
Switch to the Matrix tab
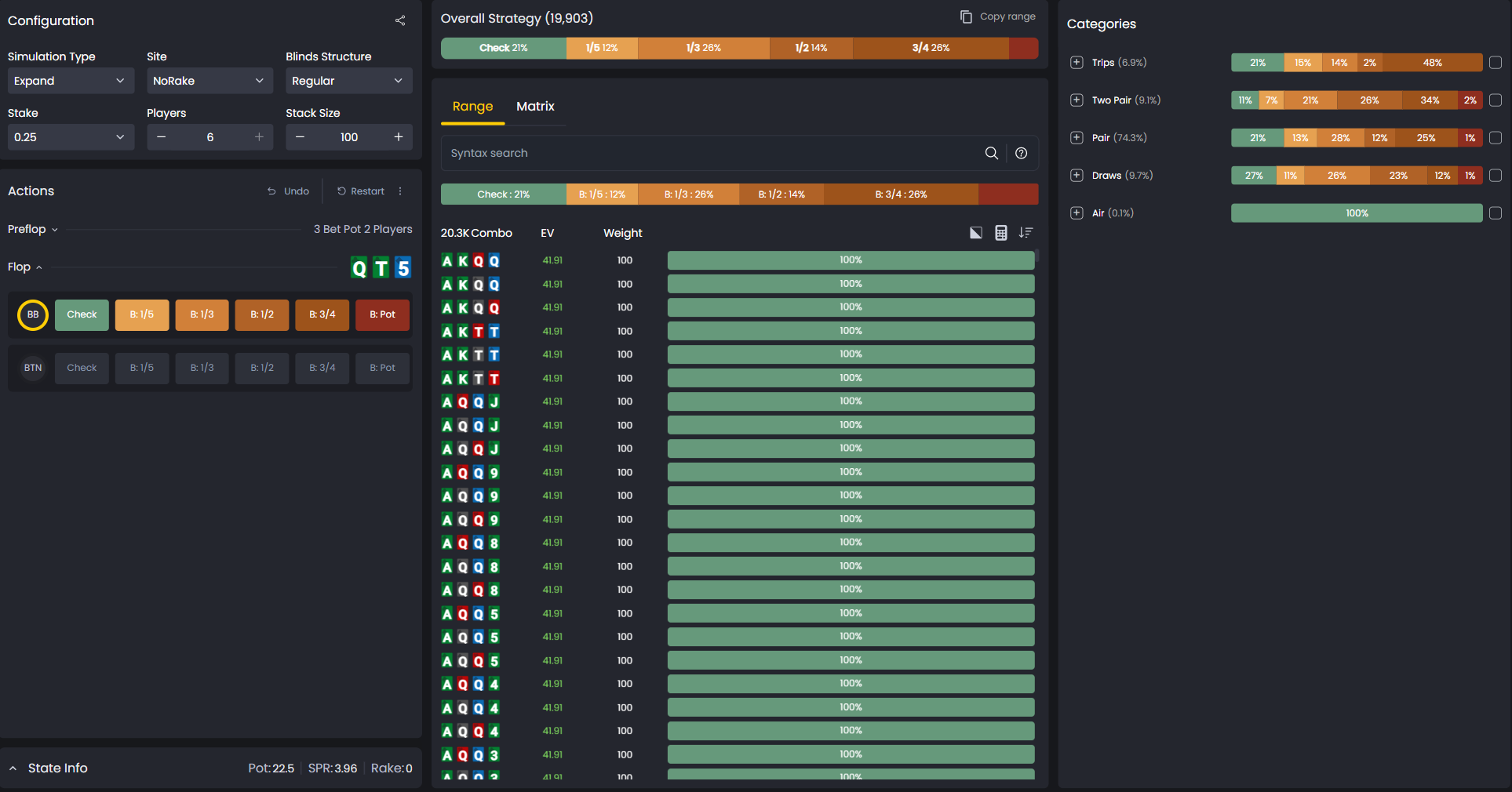[x=535, y=107]
